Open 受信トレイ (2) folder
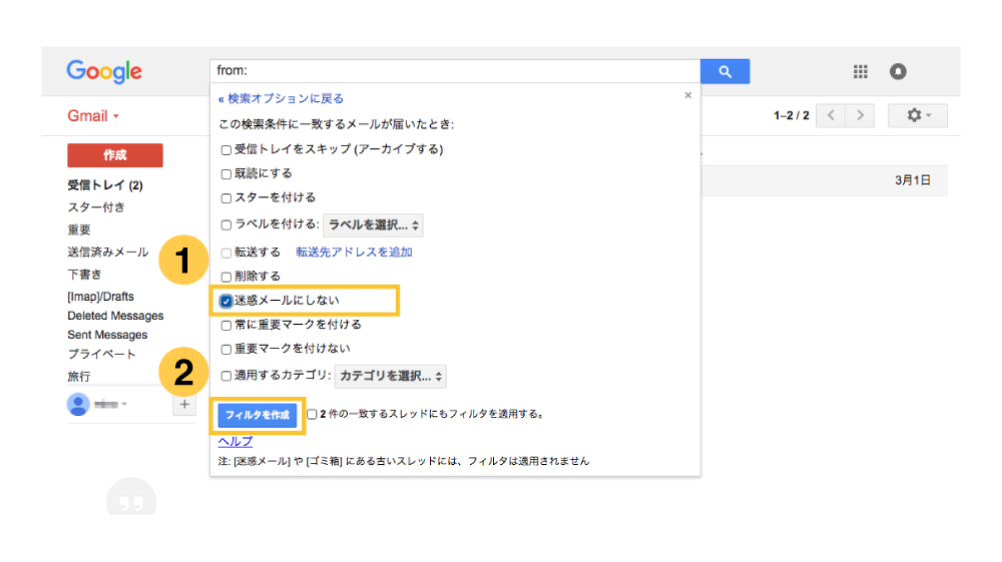This screenshot has height=562, width=1002. tap(105, 185)
